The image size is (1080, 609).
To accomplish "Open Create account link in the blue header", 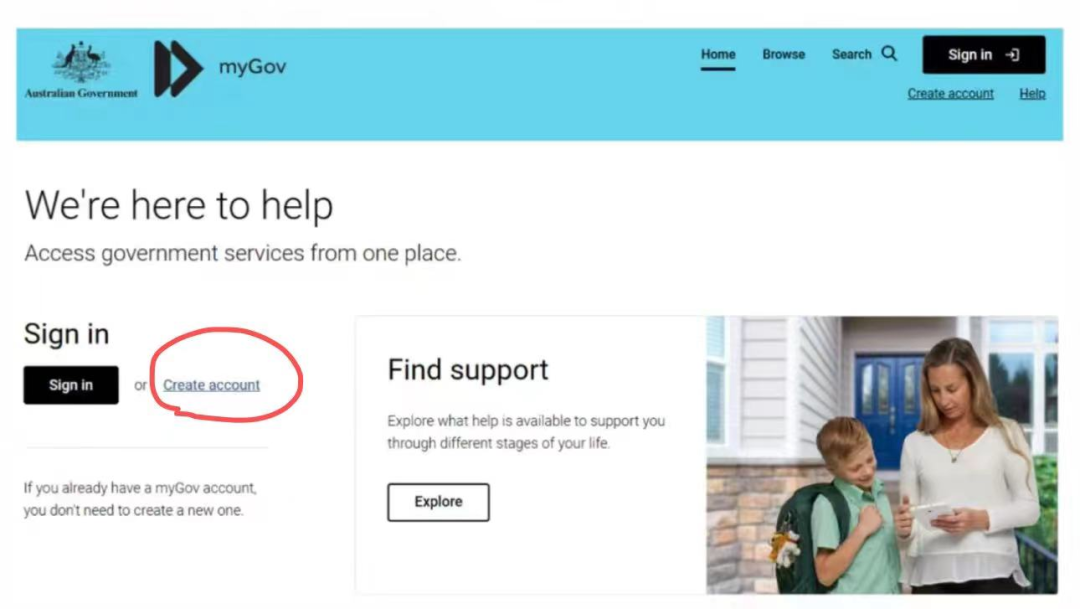I will pos(950,94).
